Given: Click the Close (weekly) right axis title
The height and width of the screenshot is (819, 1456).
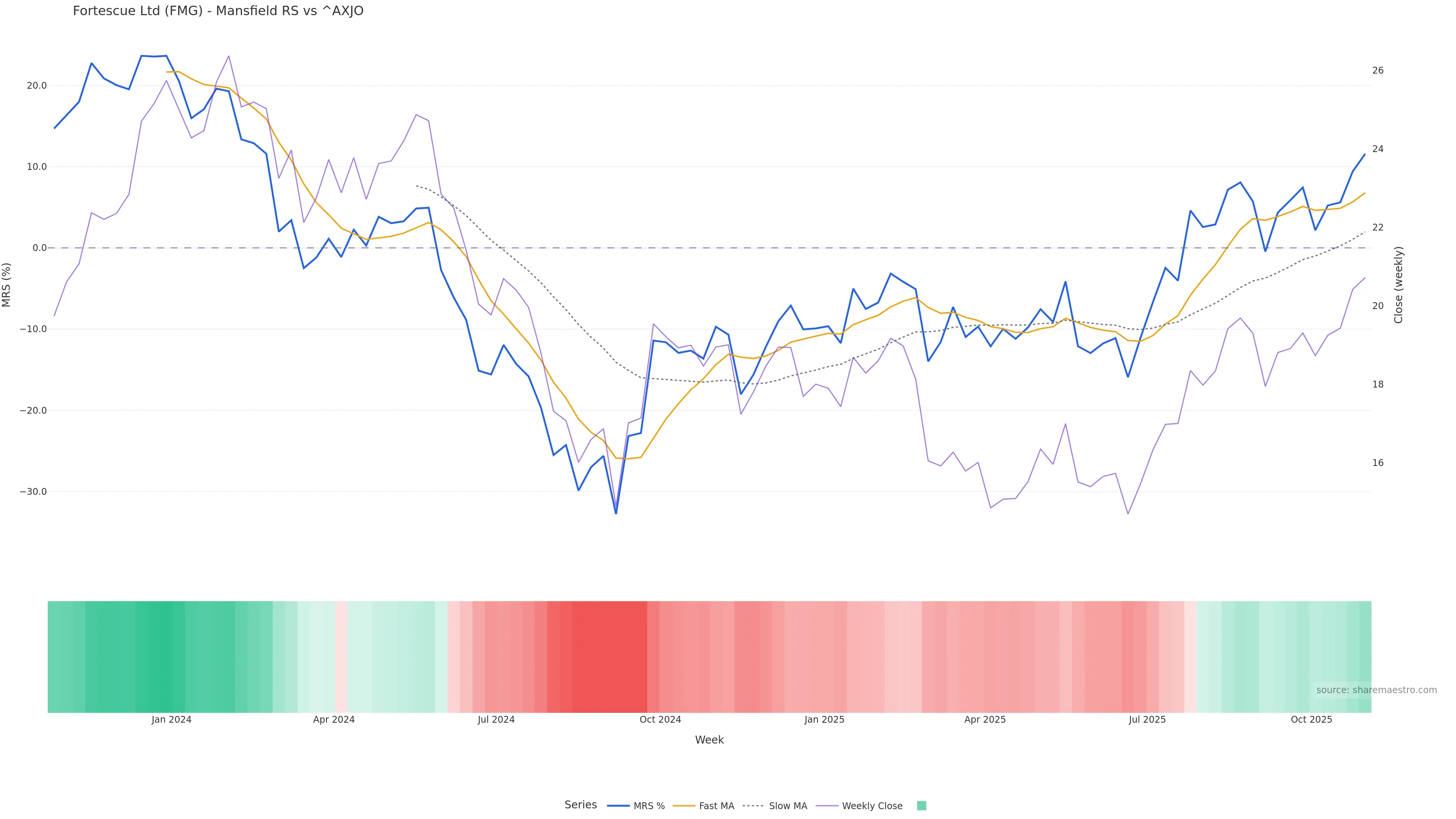Looking at the screenshot, I should click(x=1398, y=285).
